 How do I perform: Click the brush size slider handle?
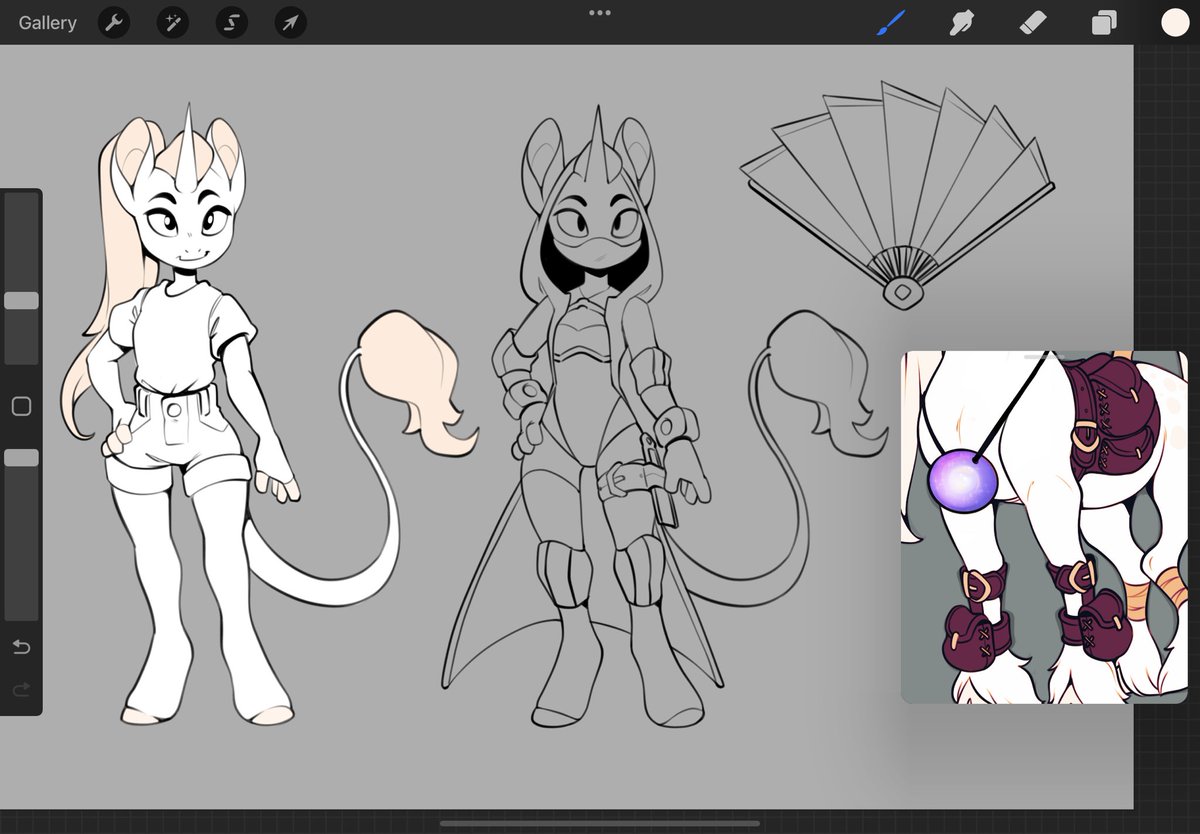[x=21, y=300]
